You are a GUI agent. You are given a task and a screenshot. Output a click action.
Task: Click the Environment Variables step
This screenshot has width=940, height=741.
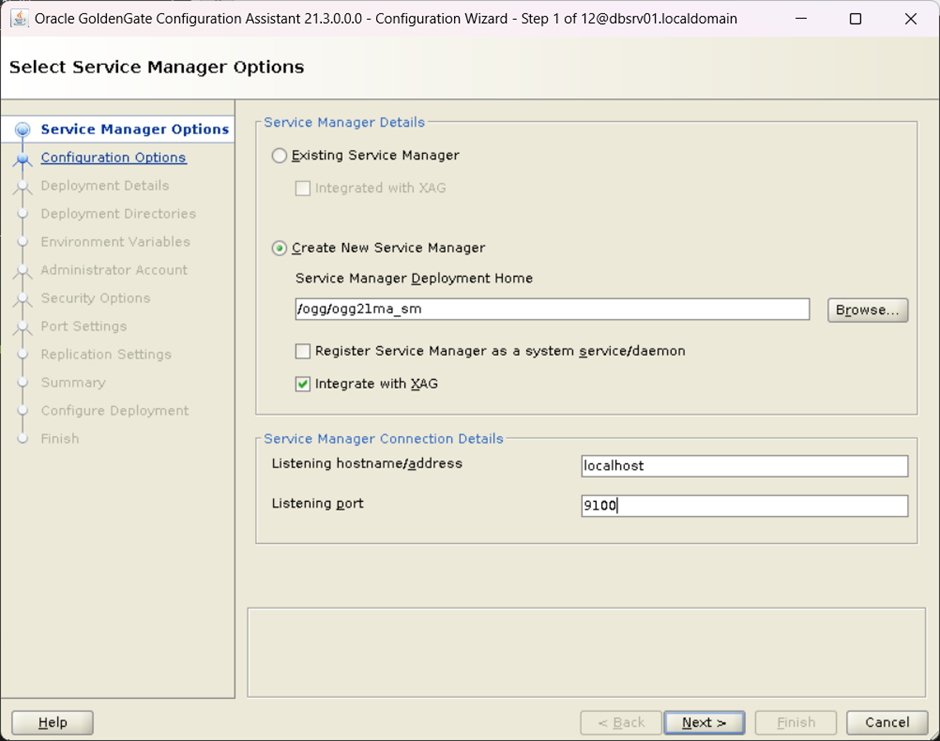pos(115,242)
